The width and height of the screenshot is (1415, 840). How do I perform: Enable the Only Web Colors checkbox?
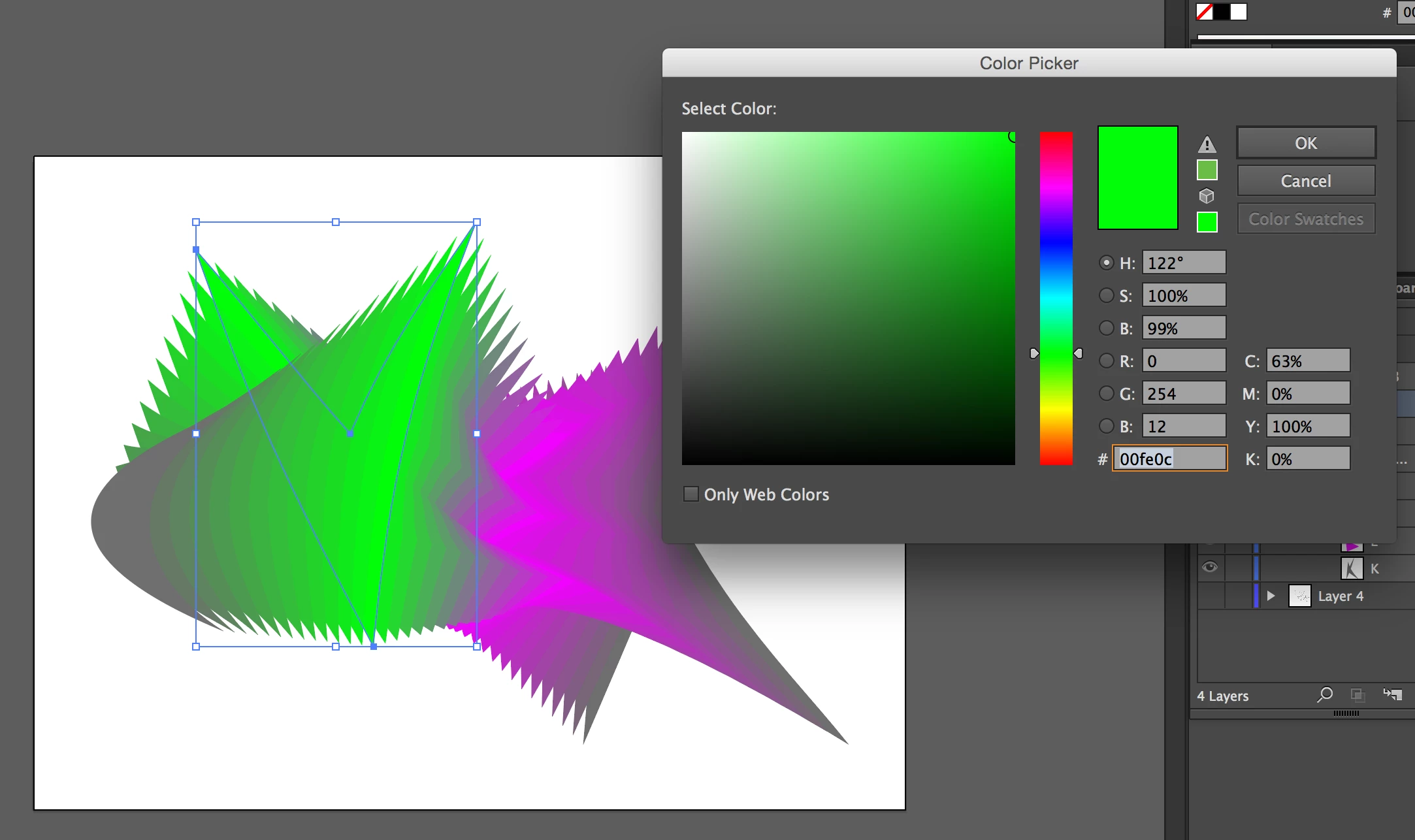(691, 494)
